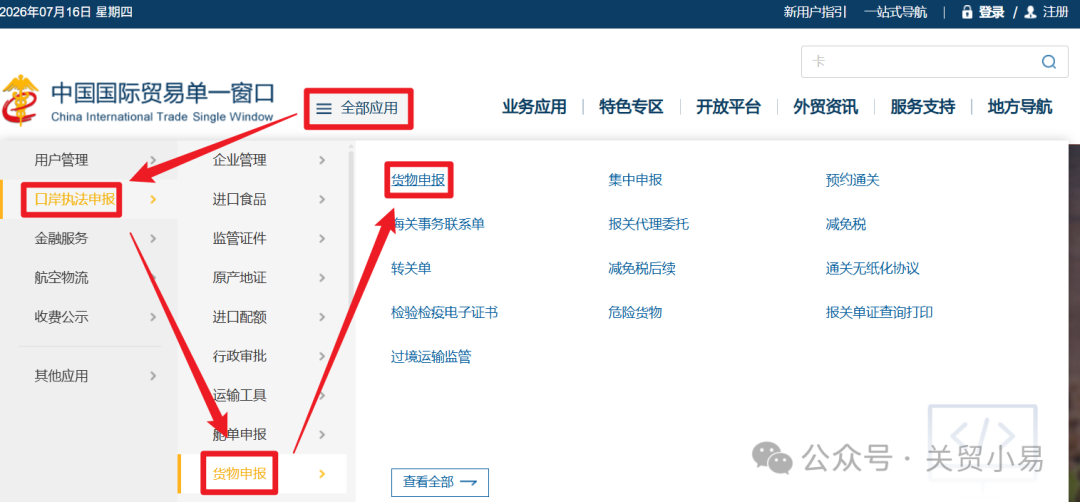Open the 外贸资讯 navigation tab
Viewport: 1080px width, 502px height.
coord(825,107)
